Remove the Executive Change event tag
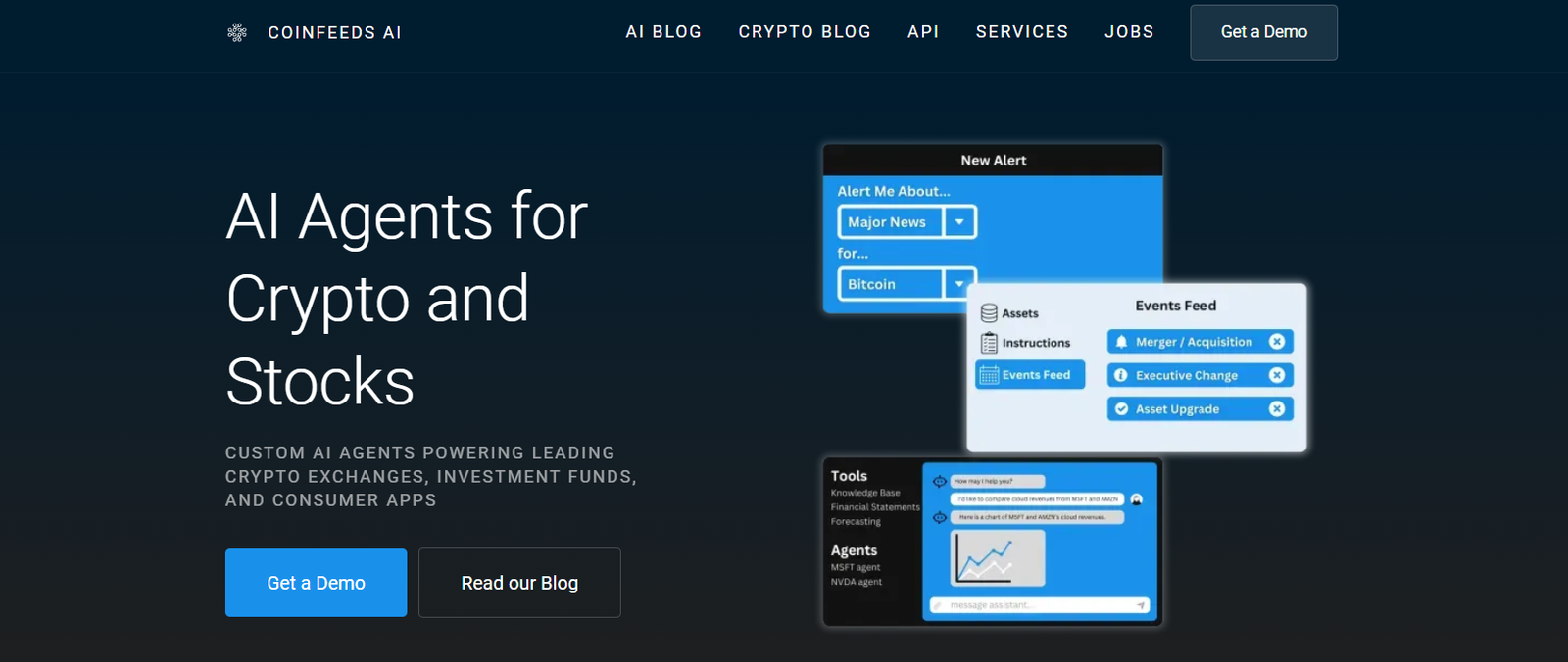1568x662 pixels. 1276,375
